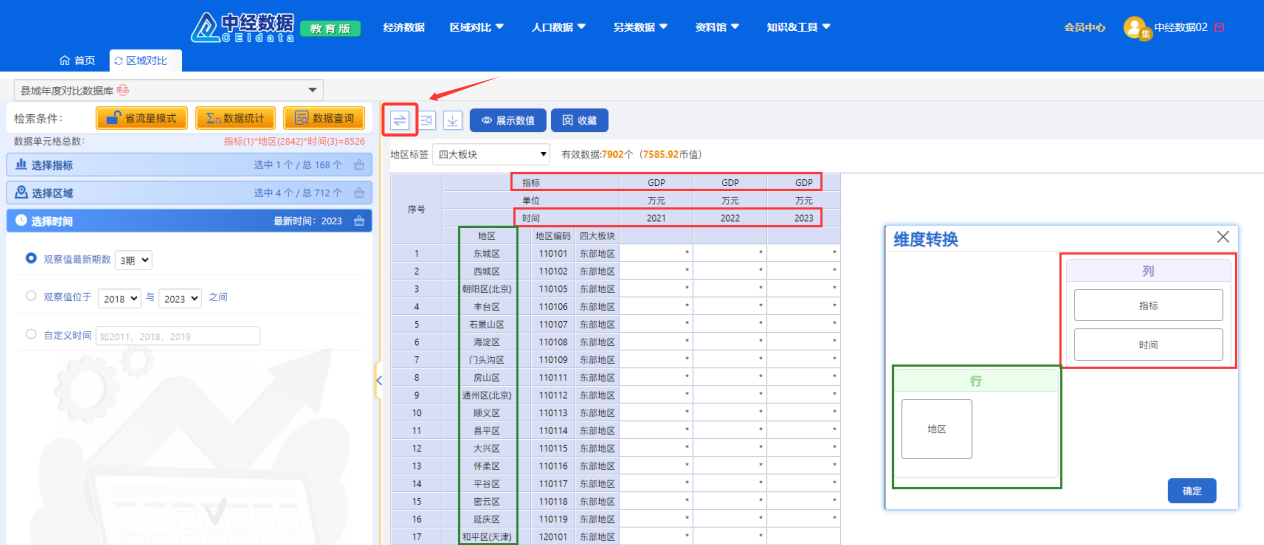Click the table search icon in toolbar

click(426, 120)
